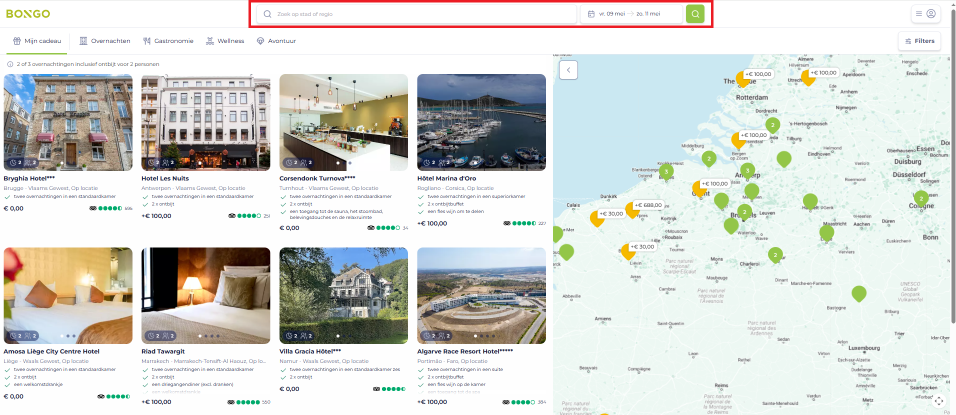Click the info icon above hotel listings
Screen dimensions: 956x415
tap(8, 64)
